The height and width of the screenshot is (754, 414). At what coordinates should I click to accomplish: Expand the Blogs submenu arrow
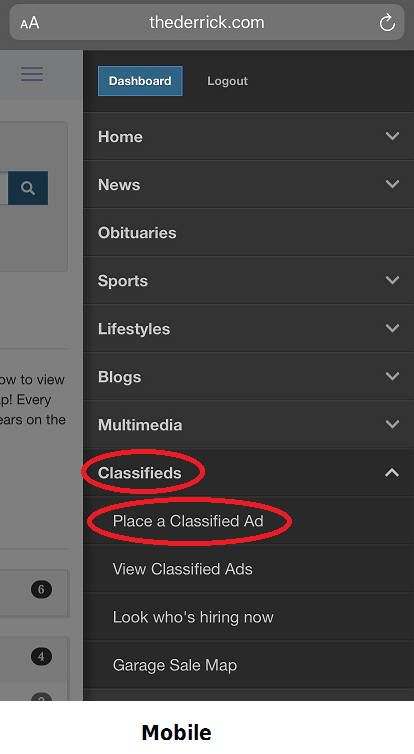[x=392, y=377]
